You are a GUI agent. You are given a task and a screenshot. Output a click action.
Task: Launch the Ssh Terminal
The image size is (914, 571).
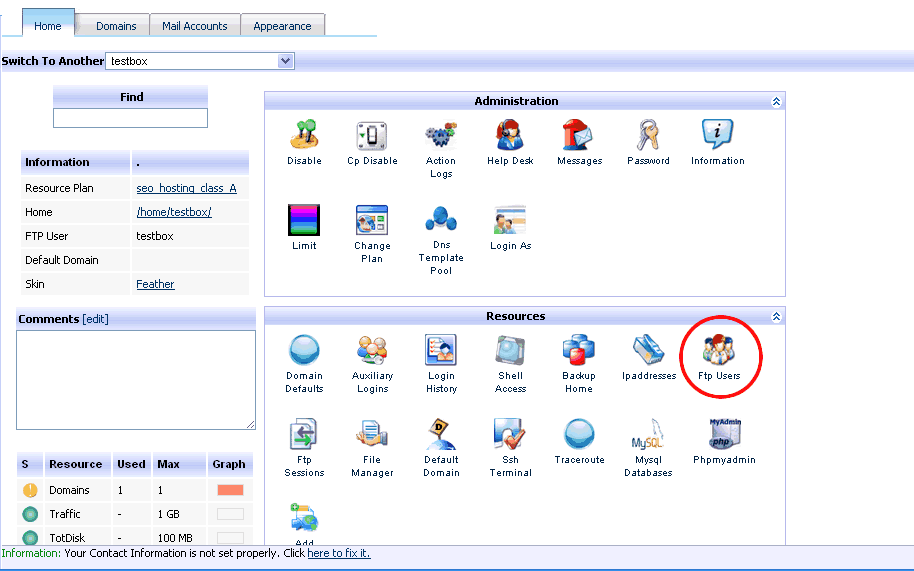(x=510, y=434)
